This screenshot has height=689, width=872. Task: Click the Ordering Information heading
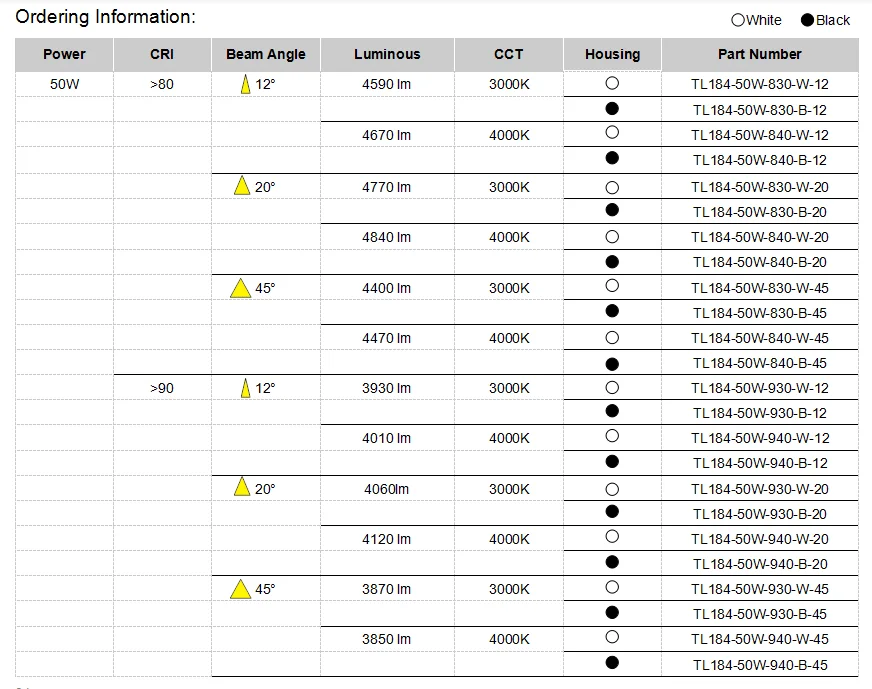(105, 17)
